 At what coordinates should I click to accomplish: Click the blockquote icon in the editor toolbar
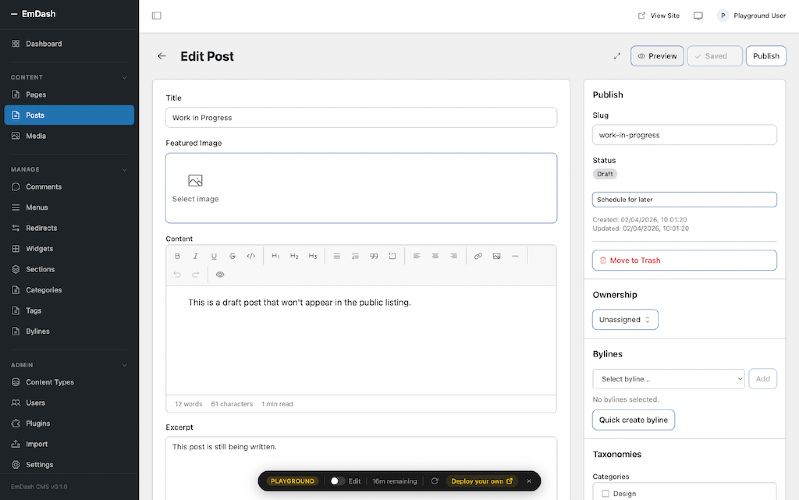click(374, 256)
